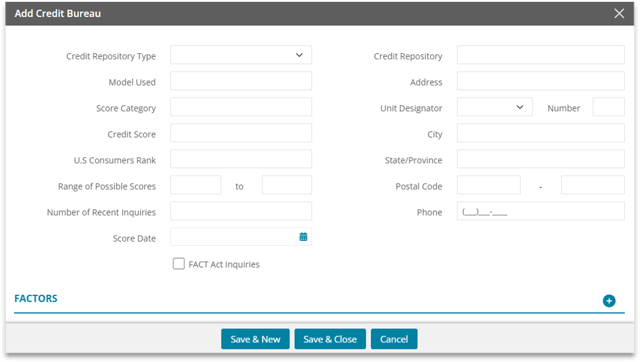640x362 pixels.
Task: Click the State/Province field
Action: 541,159
